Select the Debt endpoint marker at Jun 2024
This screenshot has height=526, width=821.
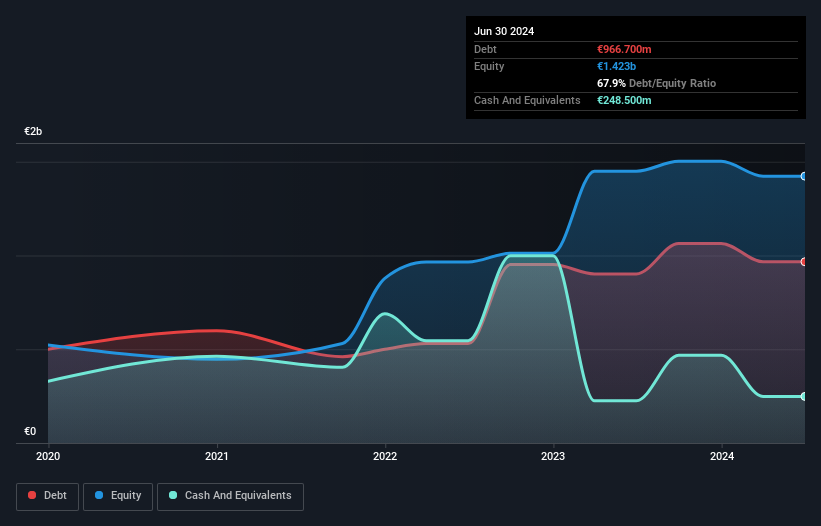(x=804, y=262)
